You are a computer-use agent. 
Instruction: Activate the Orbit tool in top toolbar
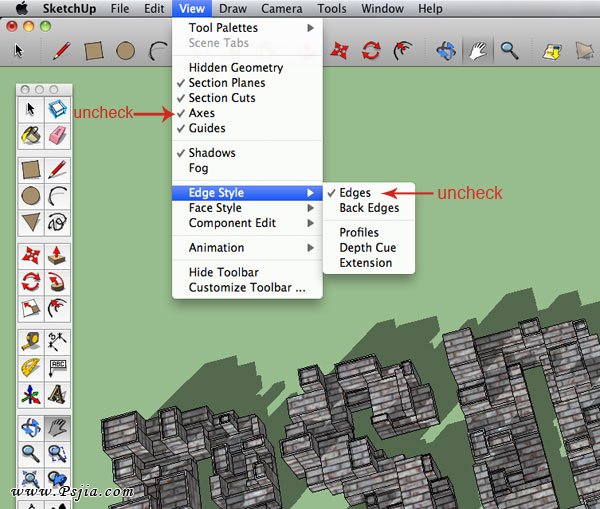[445, 49]
